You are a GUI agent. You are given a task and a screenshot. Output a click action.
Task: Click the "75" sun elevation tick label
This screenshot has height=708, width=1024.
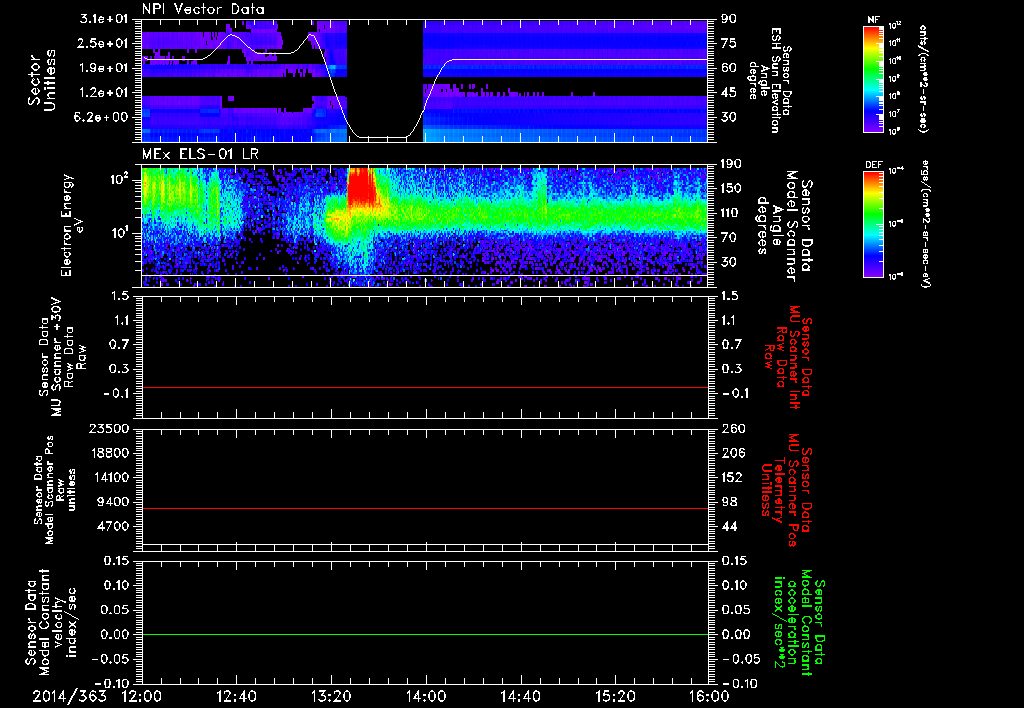[x=729, y=43]
